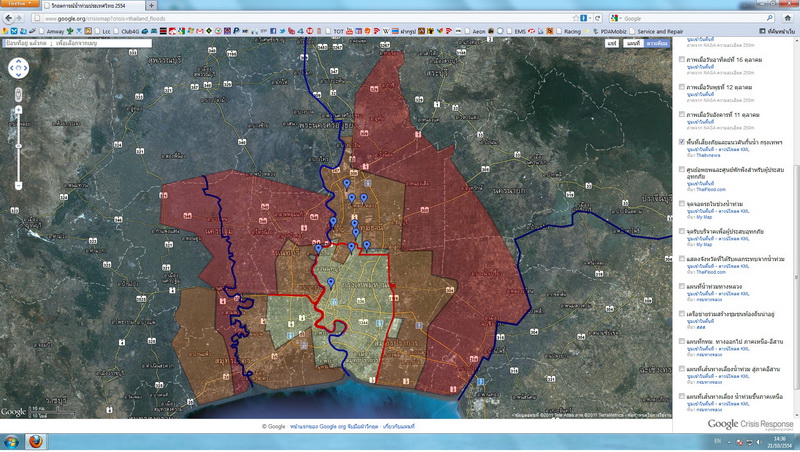Click the เกี่ยวกับแผนที่ footer link

pyautogui.click(x=398, y=426)
